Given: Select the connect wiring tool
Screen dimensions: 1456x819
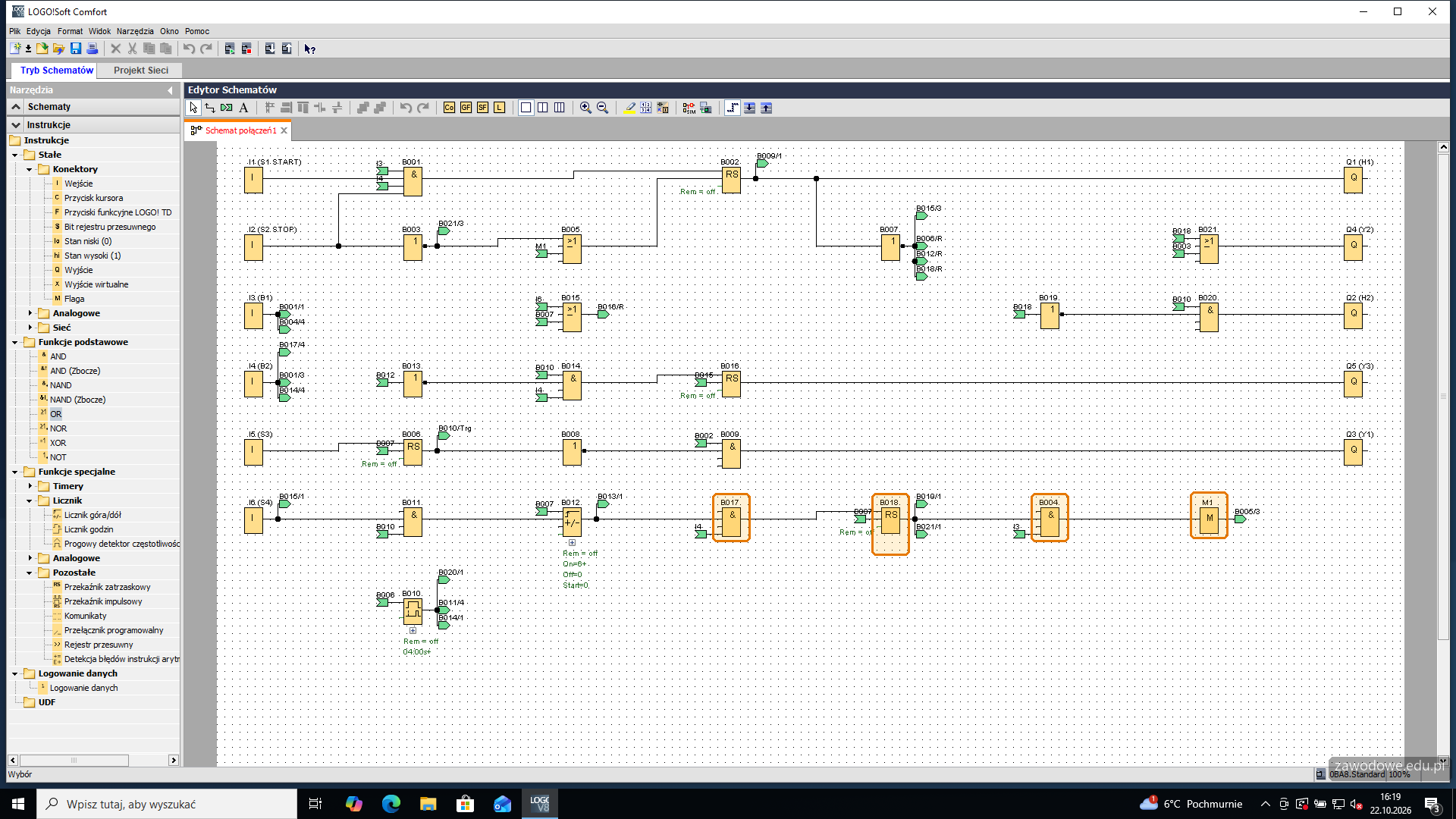Looking at the screenshot, I should tap(210, 108).
